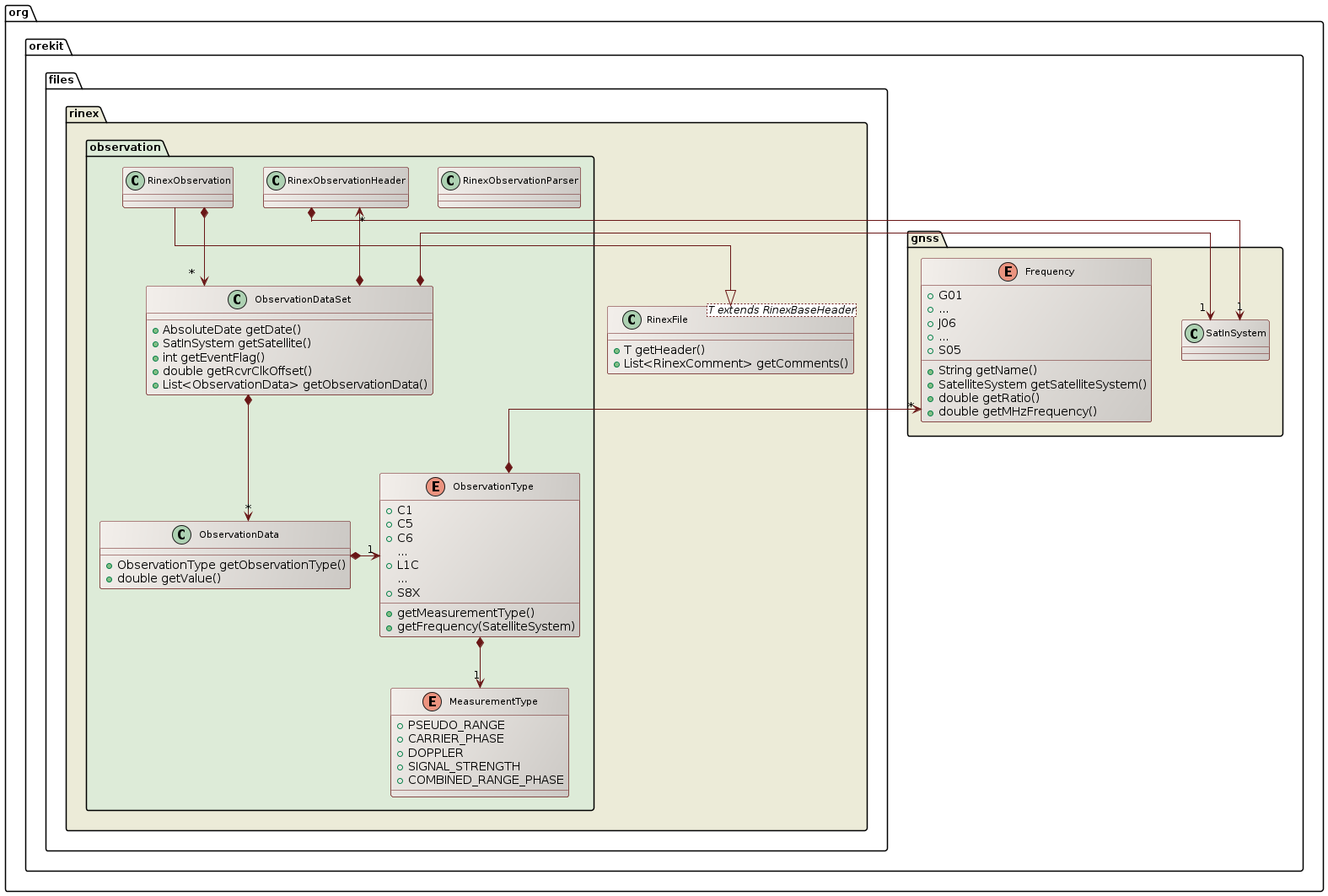Click the RinexFile class icon

click(632, 319)
